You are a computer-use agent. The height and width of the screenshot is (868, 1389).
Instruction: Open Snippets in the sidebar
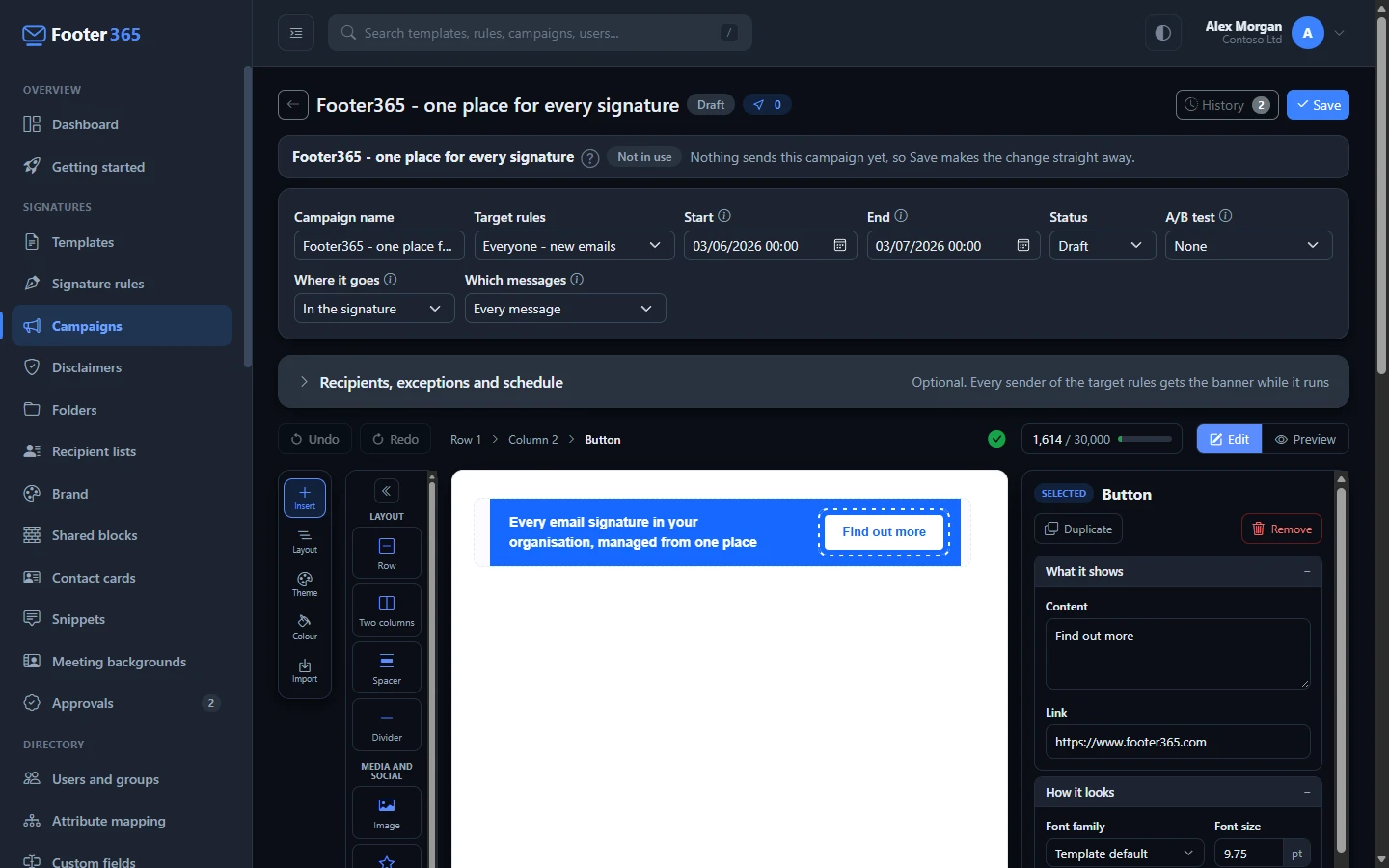point(122,619)
